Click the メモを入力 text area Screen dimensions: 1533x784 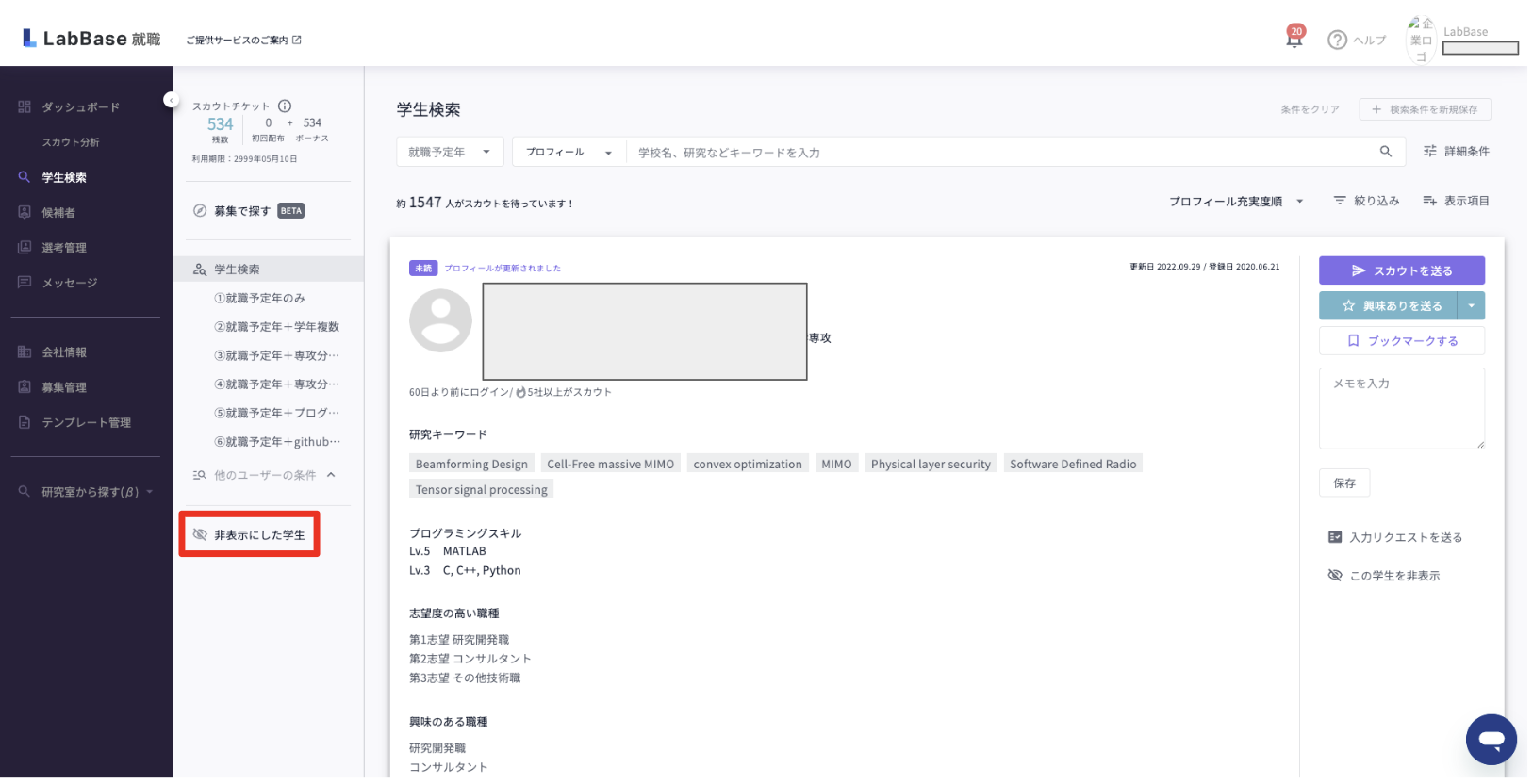tap(1401, 408)
